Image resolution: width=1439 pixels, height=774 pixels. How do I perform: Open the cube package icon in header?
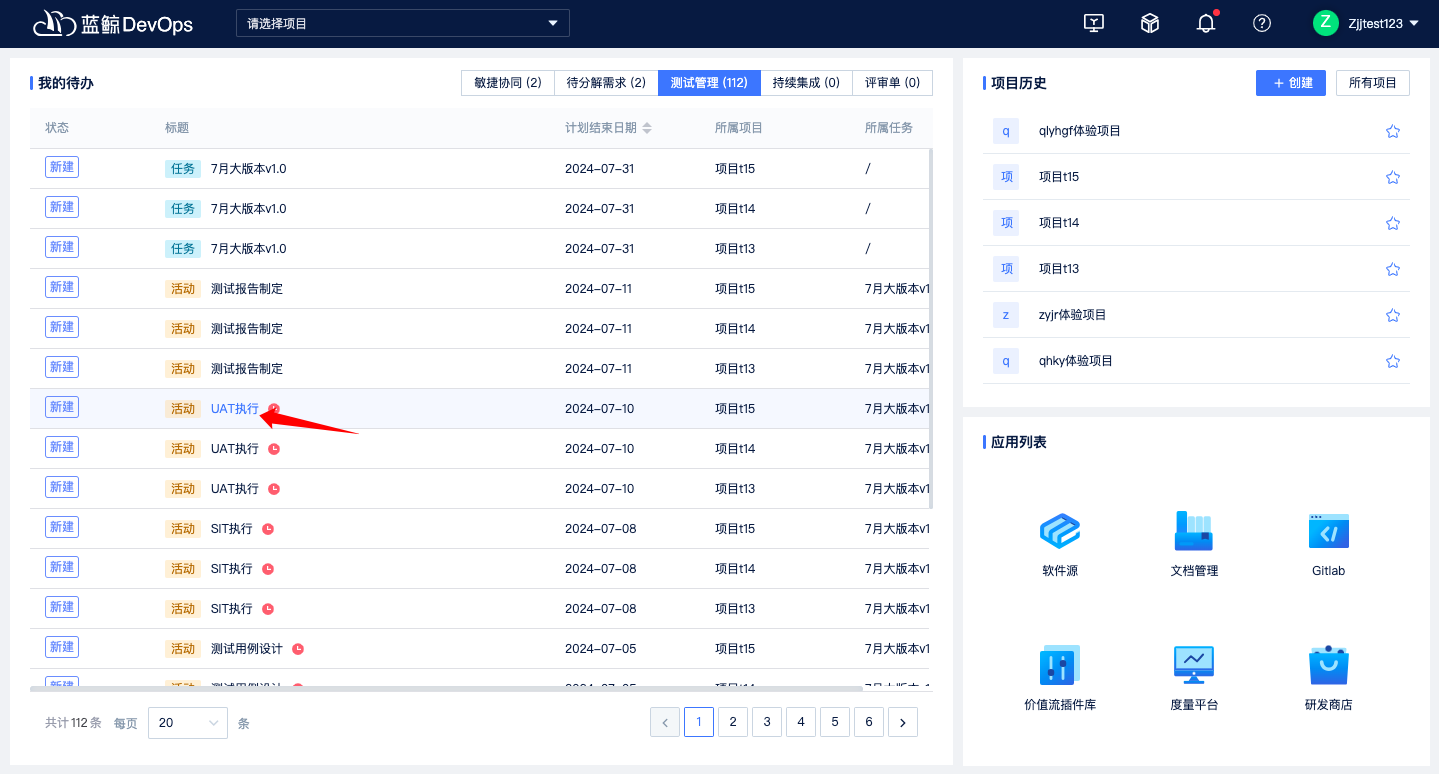1150,23
